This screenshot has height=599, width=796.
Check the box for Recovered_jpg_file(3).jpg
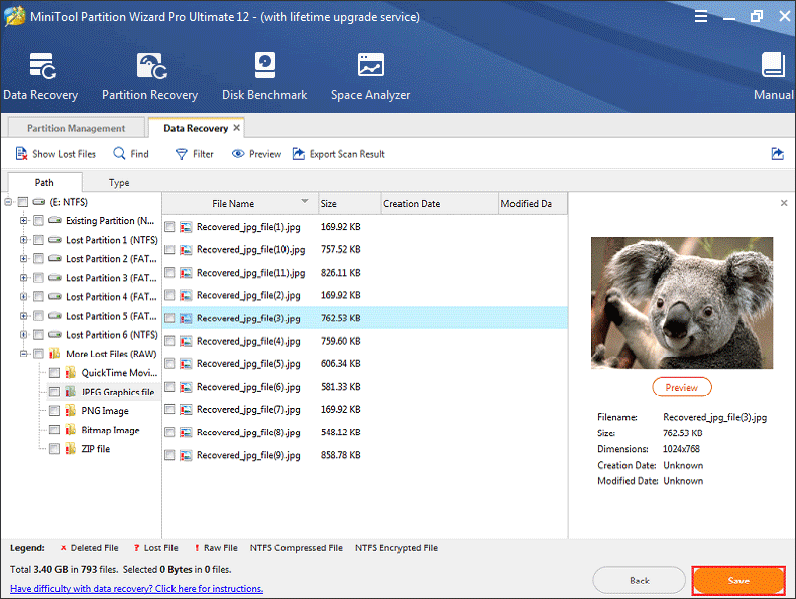pos(170,318)
